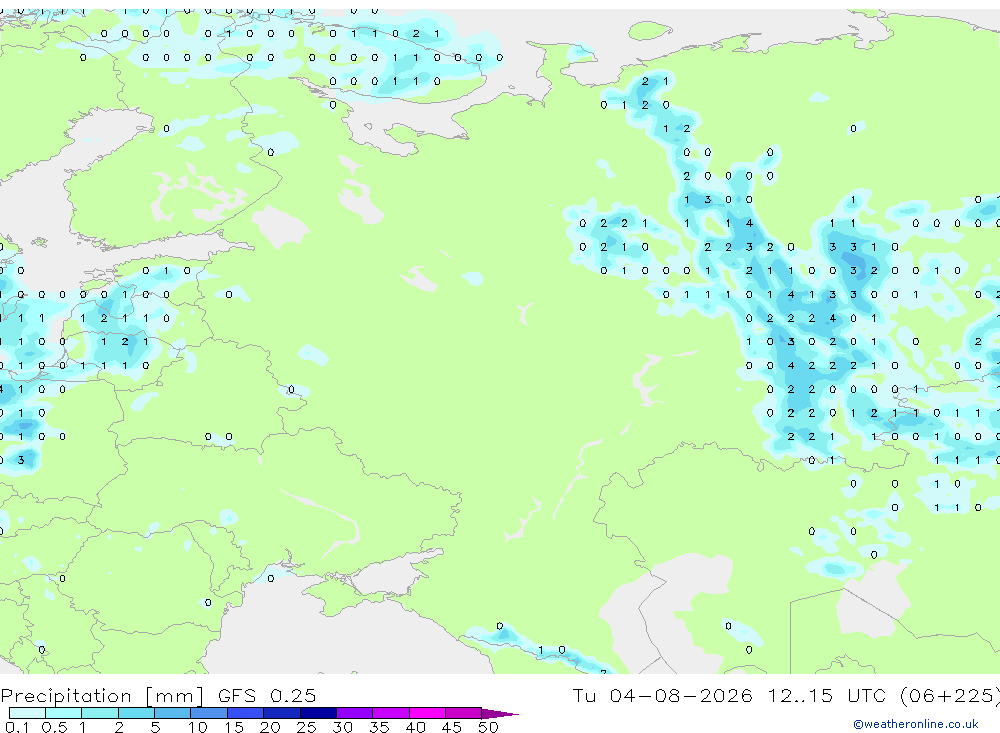Click the legend label "35"
The height and width of the screenshot is (733, 1000).
pos(379,727)
